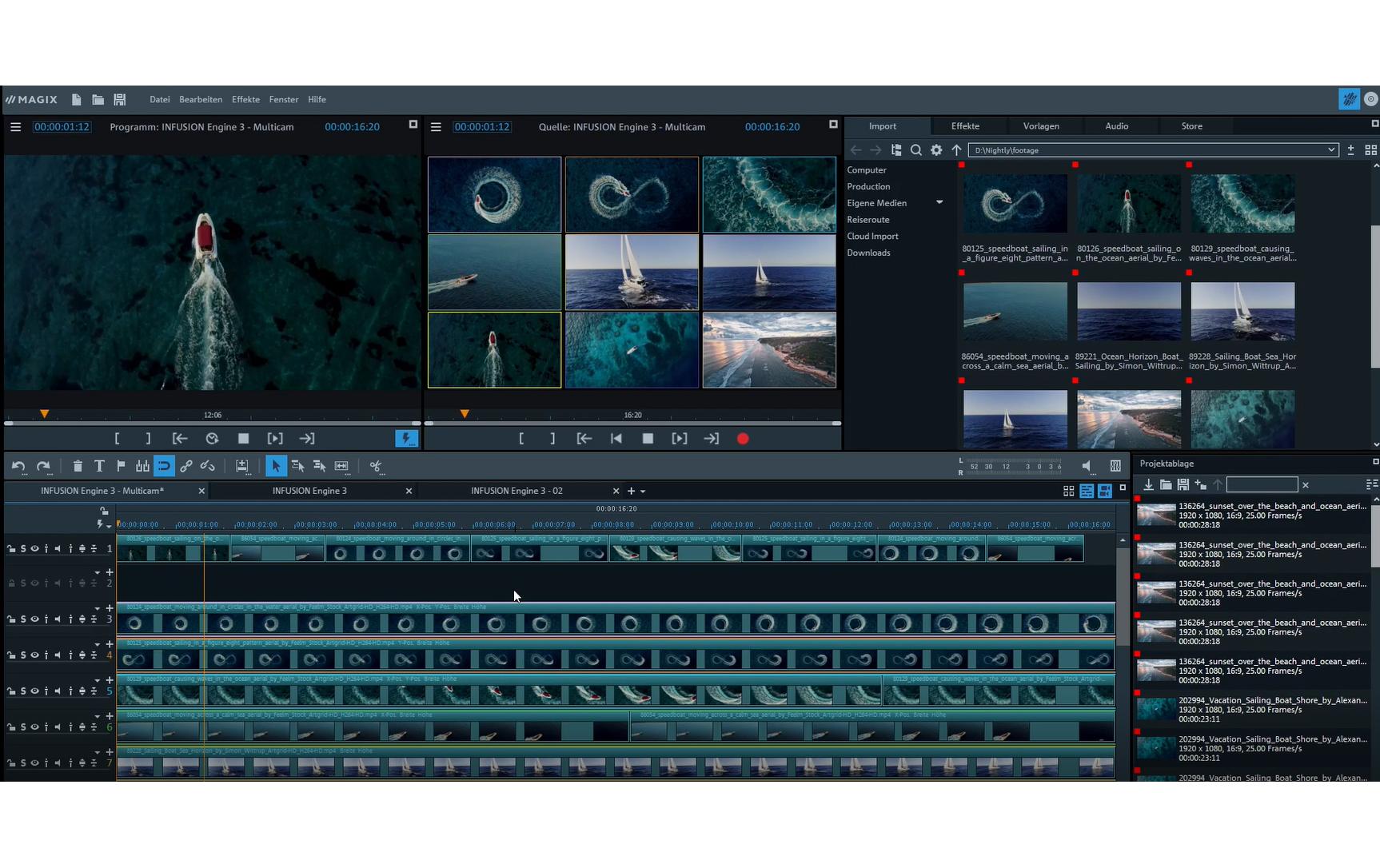The height and width of the screenshot is (868, 1380).
Task: Create a new project with the page icon
Action: coord(76,100)
